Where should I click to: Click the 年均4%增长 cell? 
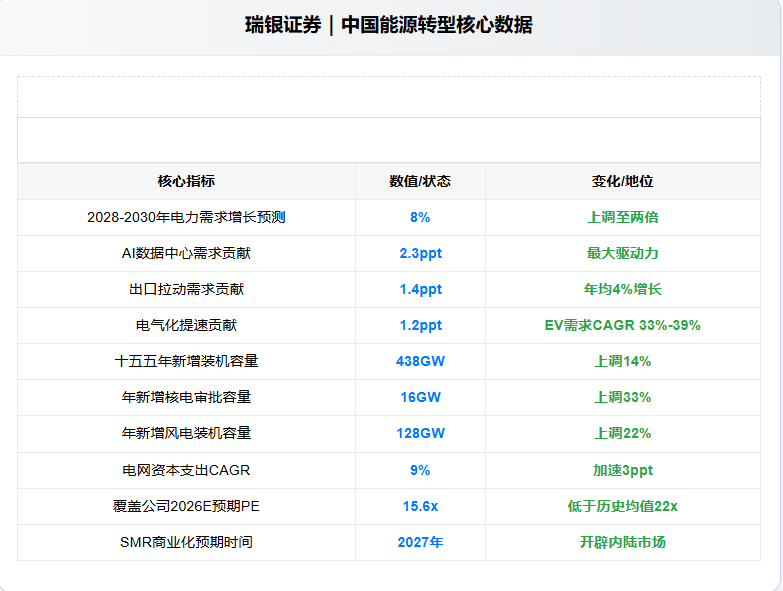(x=623, y=290)
